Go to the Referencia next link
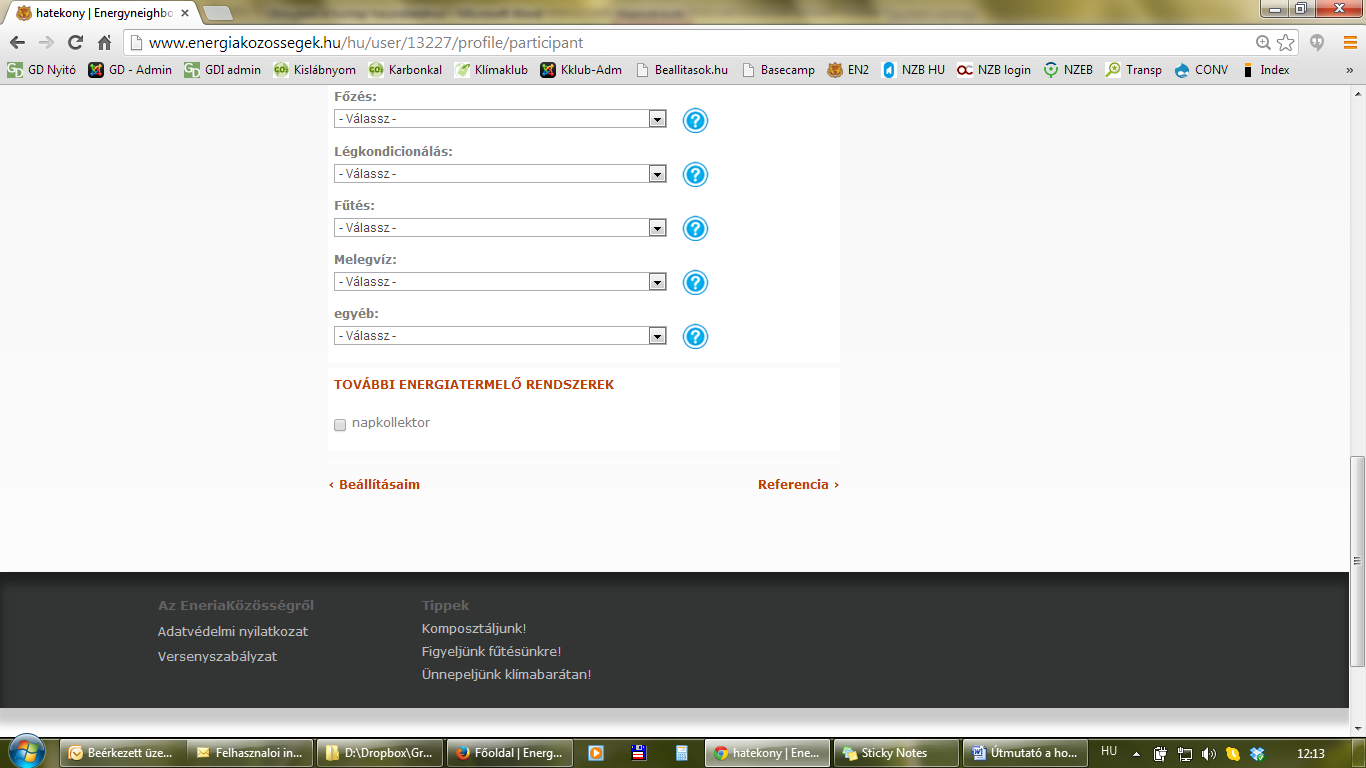Image resolution: width=1366 pixels, height=768 pixels. coord(798,485)
